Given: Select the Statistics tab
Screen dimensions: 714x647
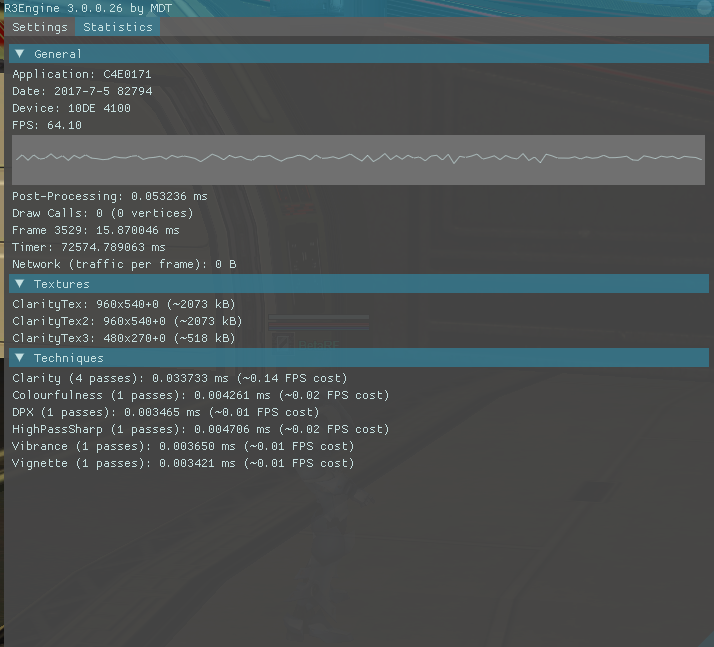Looking at the screenshot, I should point(117,27).
